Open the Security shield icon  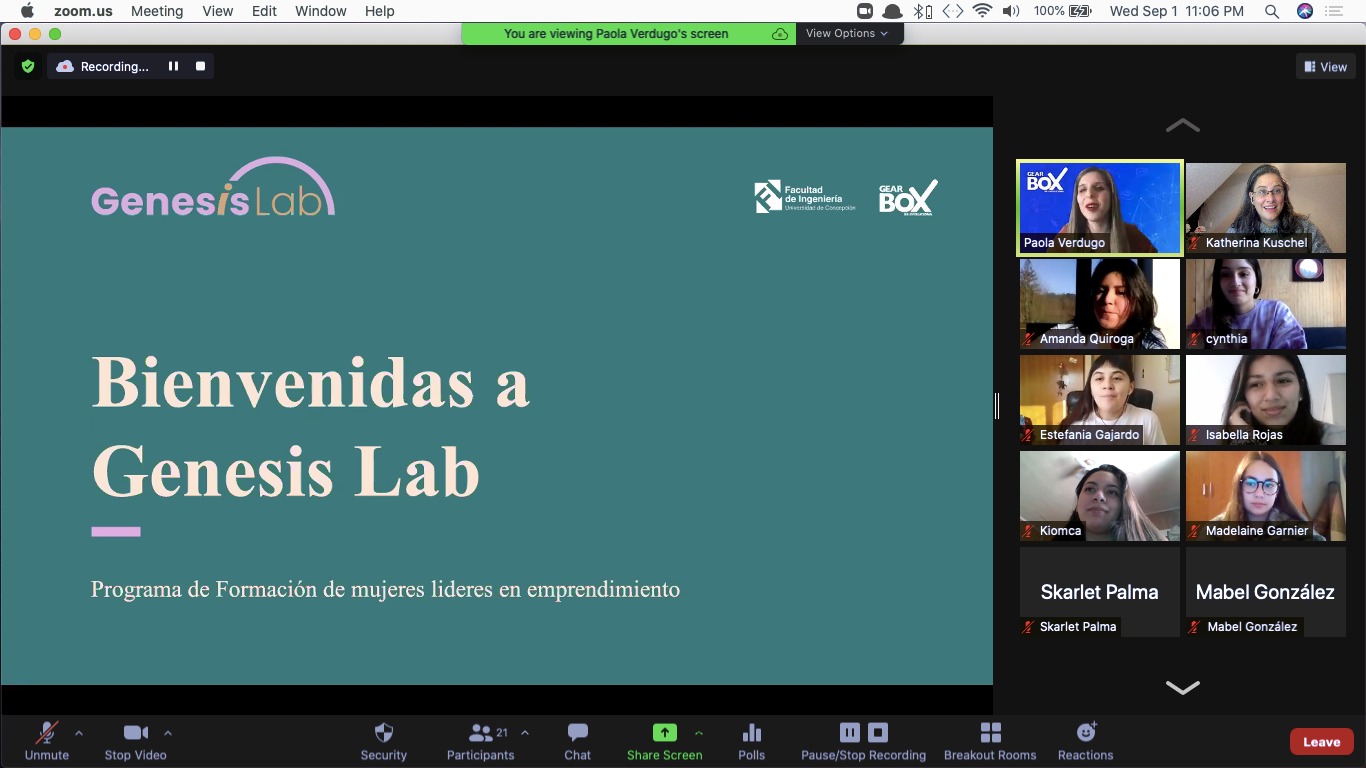coord(384,733)
